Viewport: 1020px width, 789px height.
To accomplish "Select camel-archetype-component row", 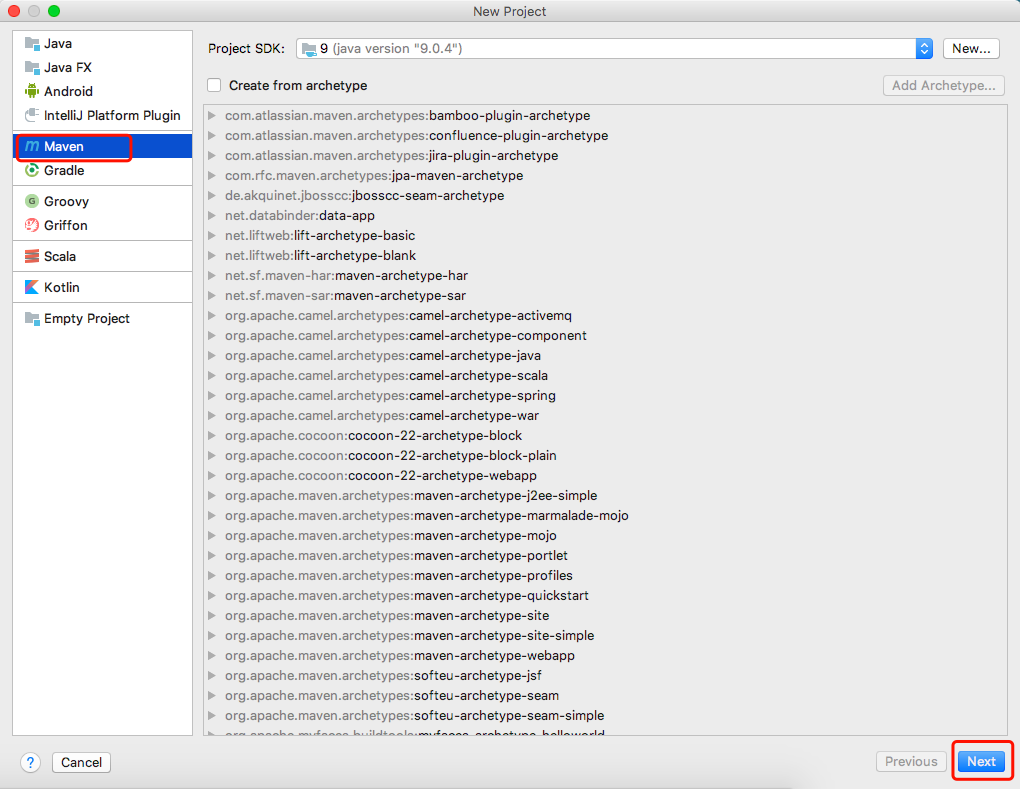I will coord(605,336).
